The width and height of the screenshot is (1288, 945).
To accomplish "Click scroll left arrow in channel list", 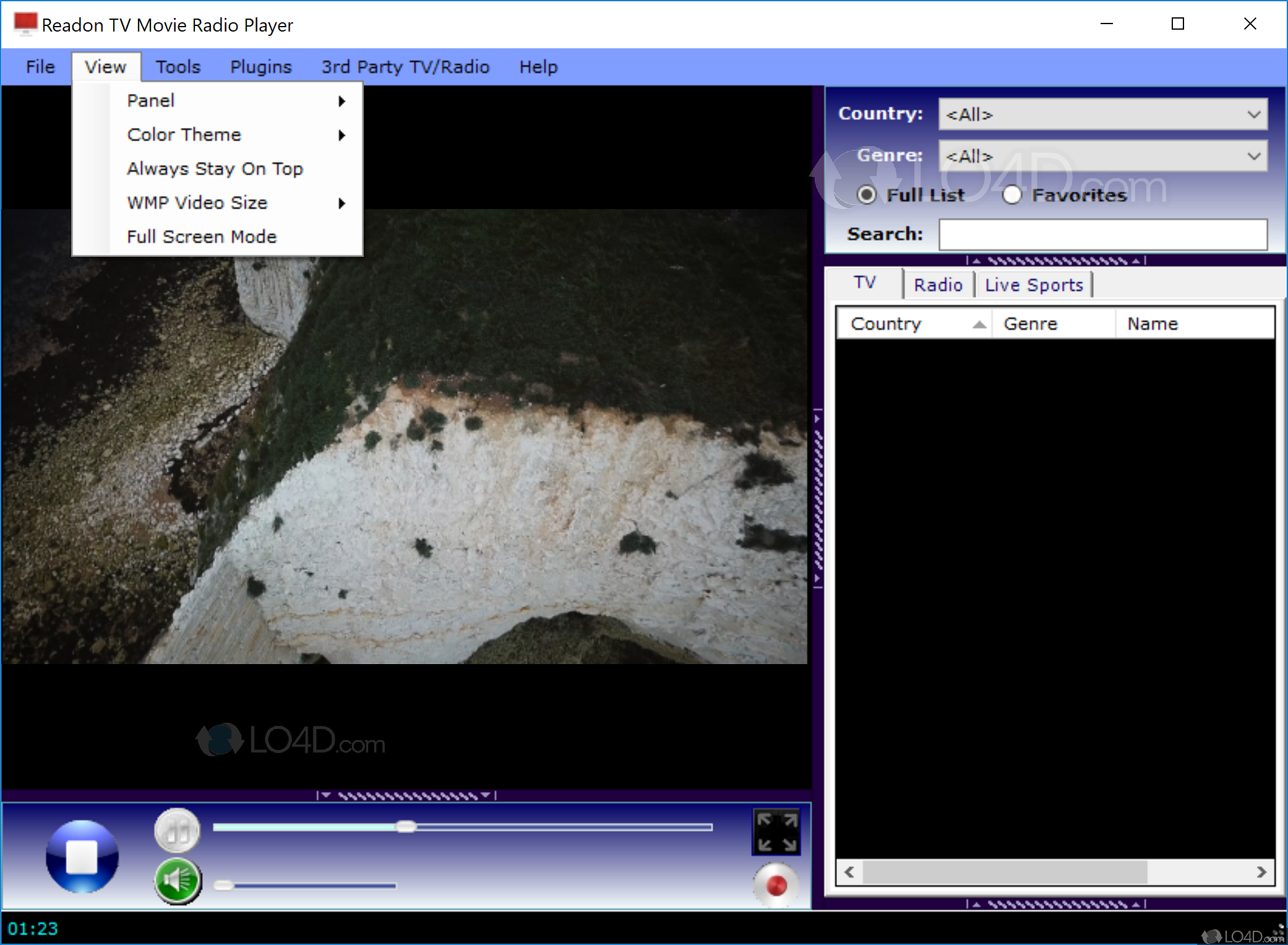I will point(849,872).
